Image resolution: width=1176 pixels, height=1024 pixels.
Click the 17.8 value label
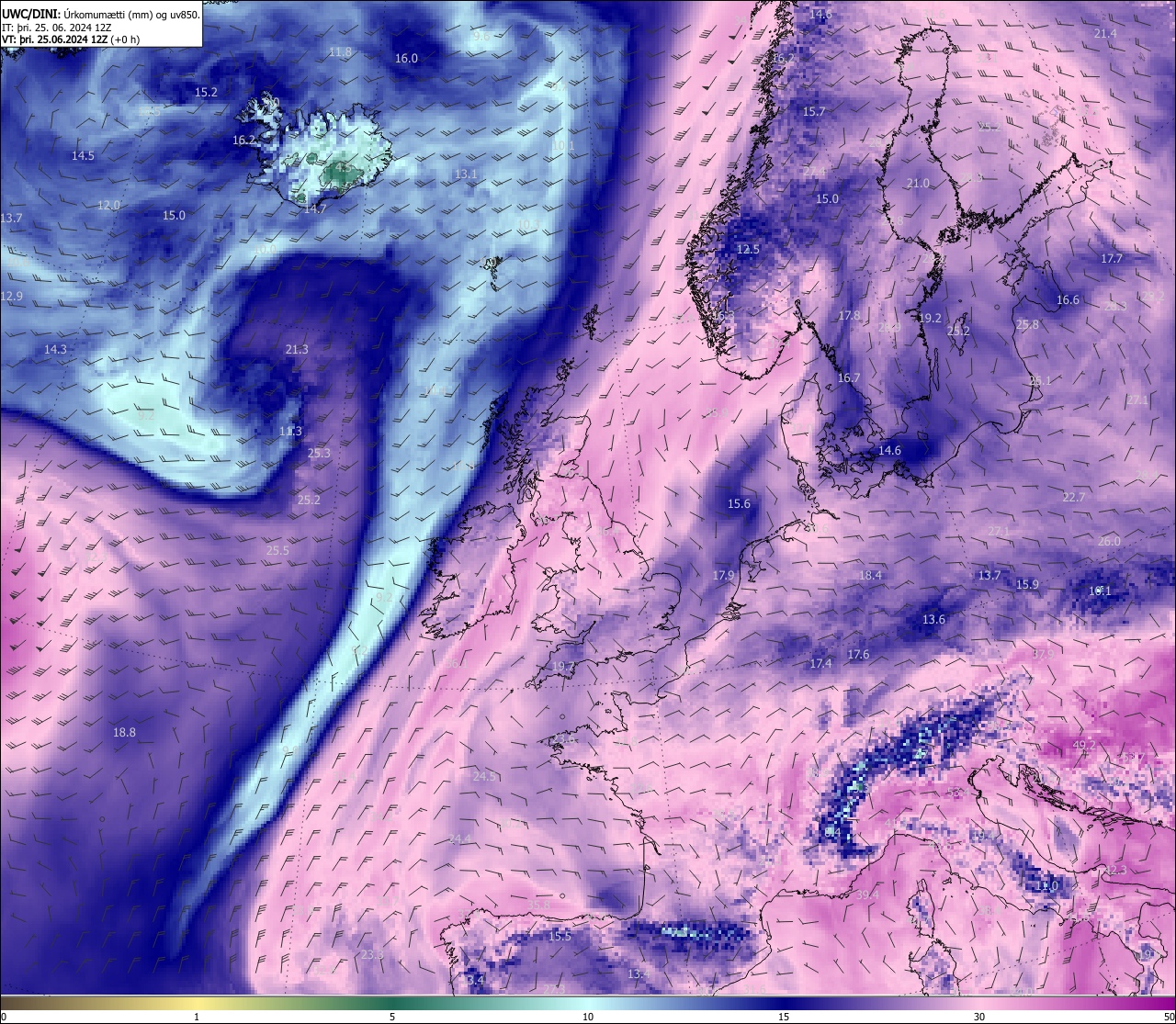[850, 315]
